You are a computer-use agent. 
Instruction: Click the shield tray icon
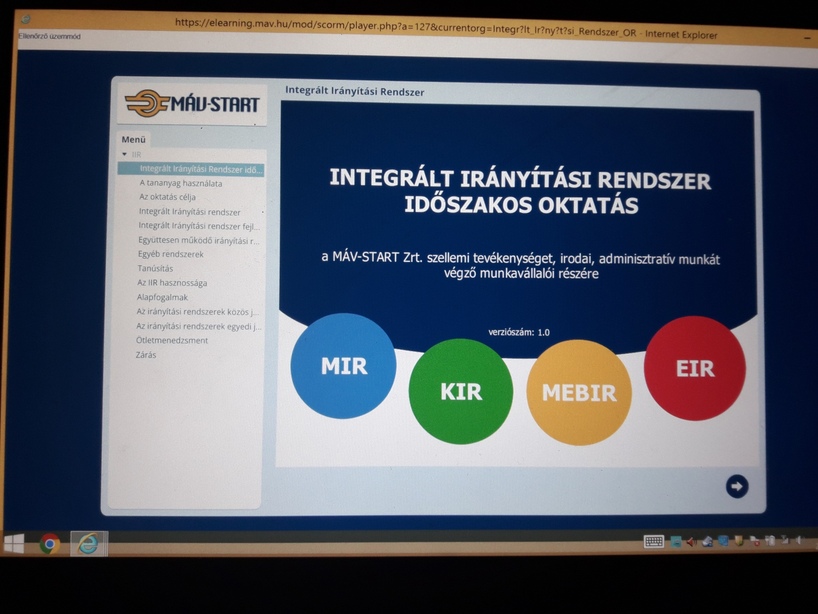[x=739, y=541]
